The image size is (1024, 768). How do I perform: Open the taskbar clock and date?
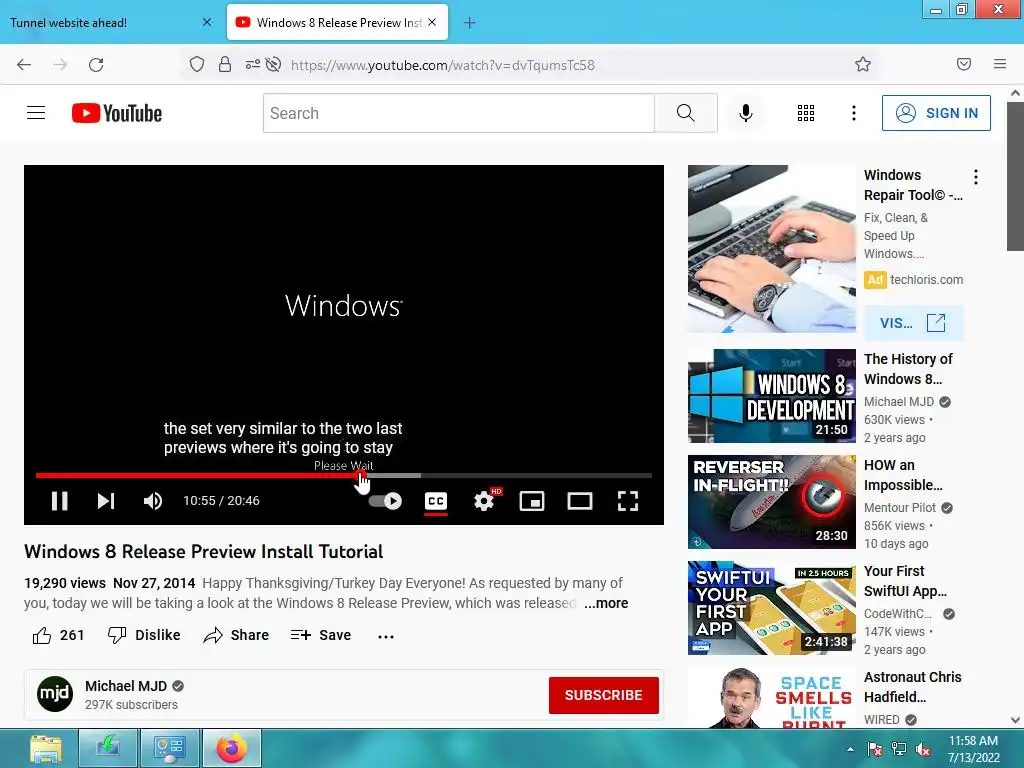click(973, 749)
